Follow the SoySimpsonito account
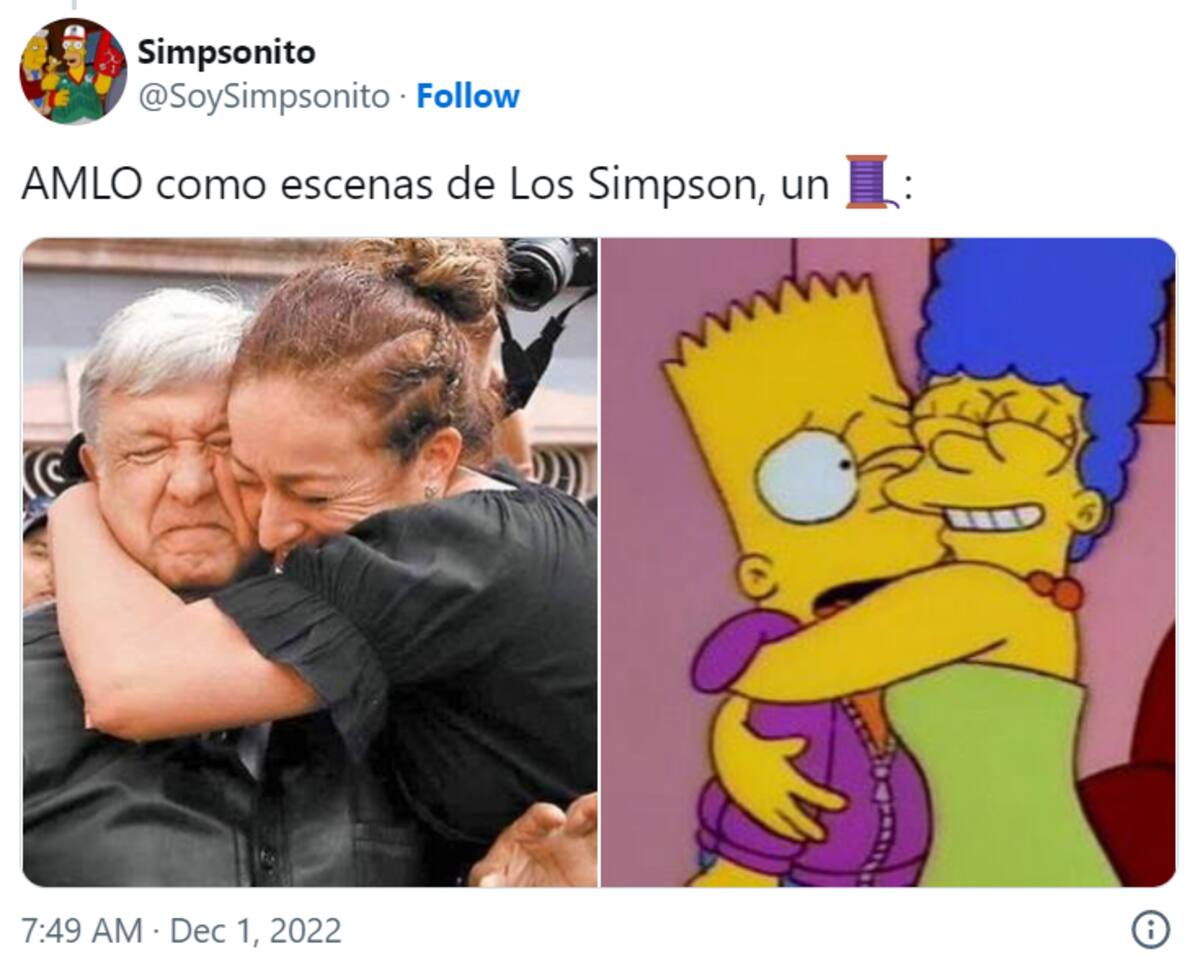The height and width of the screenshot is (967, 1200). pos(468,96)
